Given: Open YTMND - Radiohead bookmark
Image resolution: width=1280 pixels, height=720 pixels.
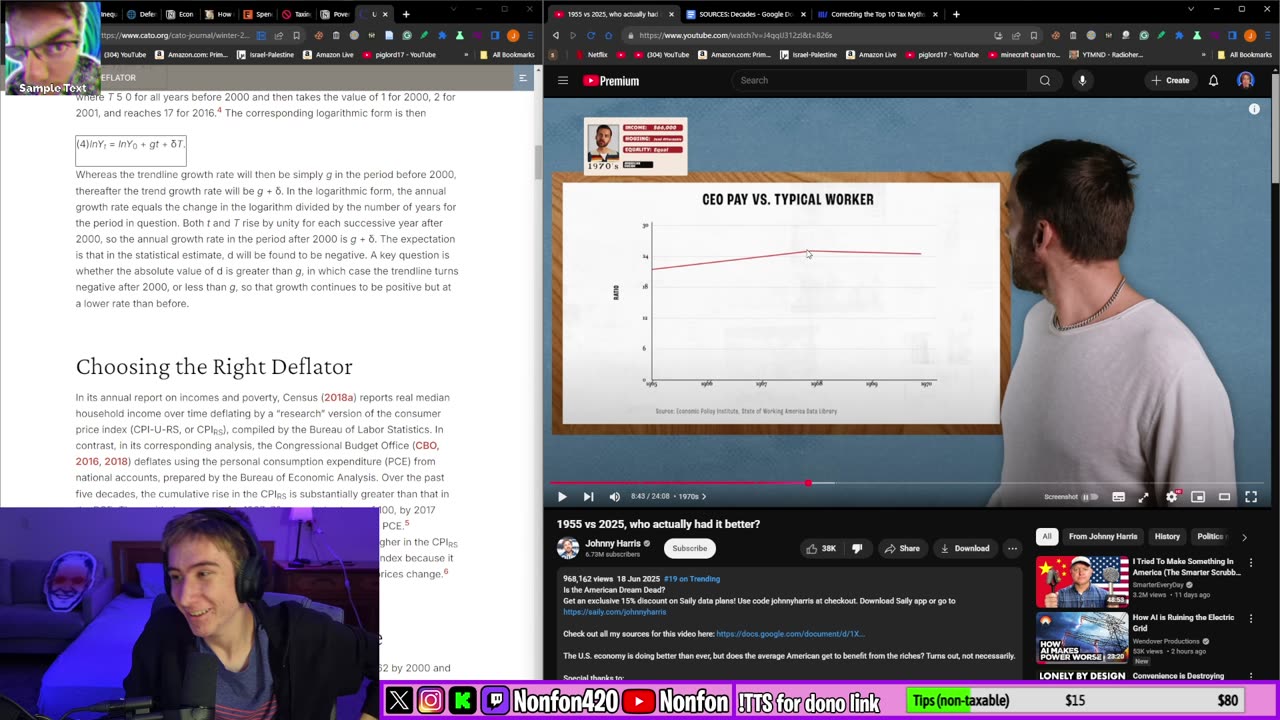Looking at the screenshot, I should click(x=1105, y=55).
